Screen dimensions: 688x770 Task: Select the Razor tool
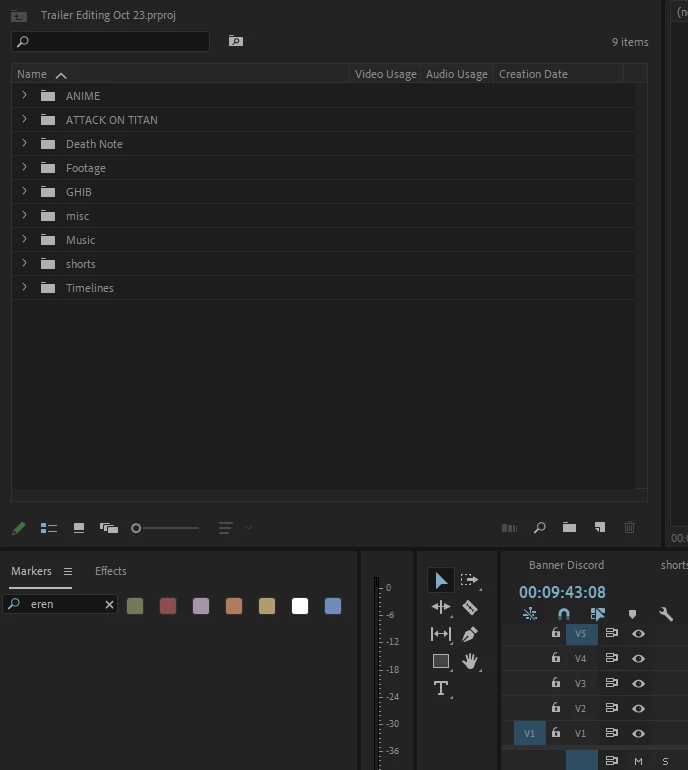pos(470,607)
